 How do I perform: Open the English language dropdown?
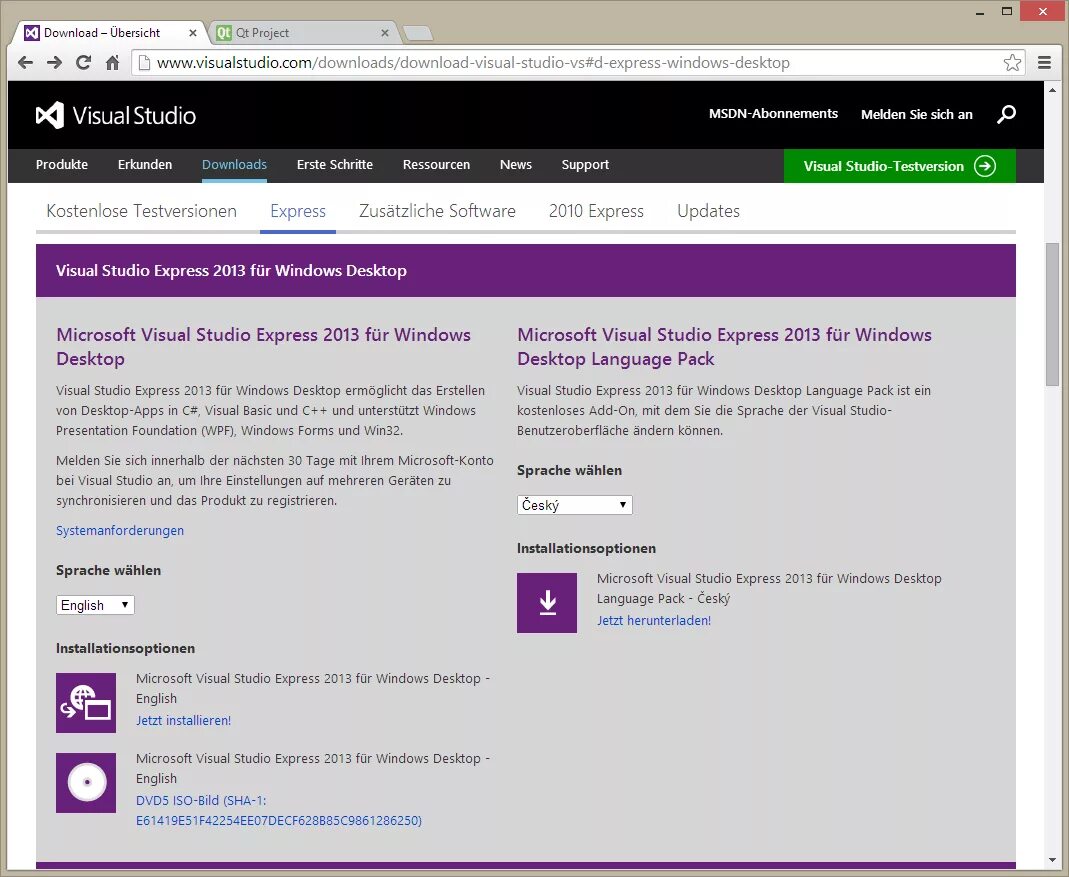(x=95, y=605)
